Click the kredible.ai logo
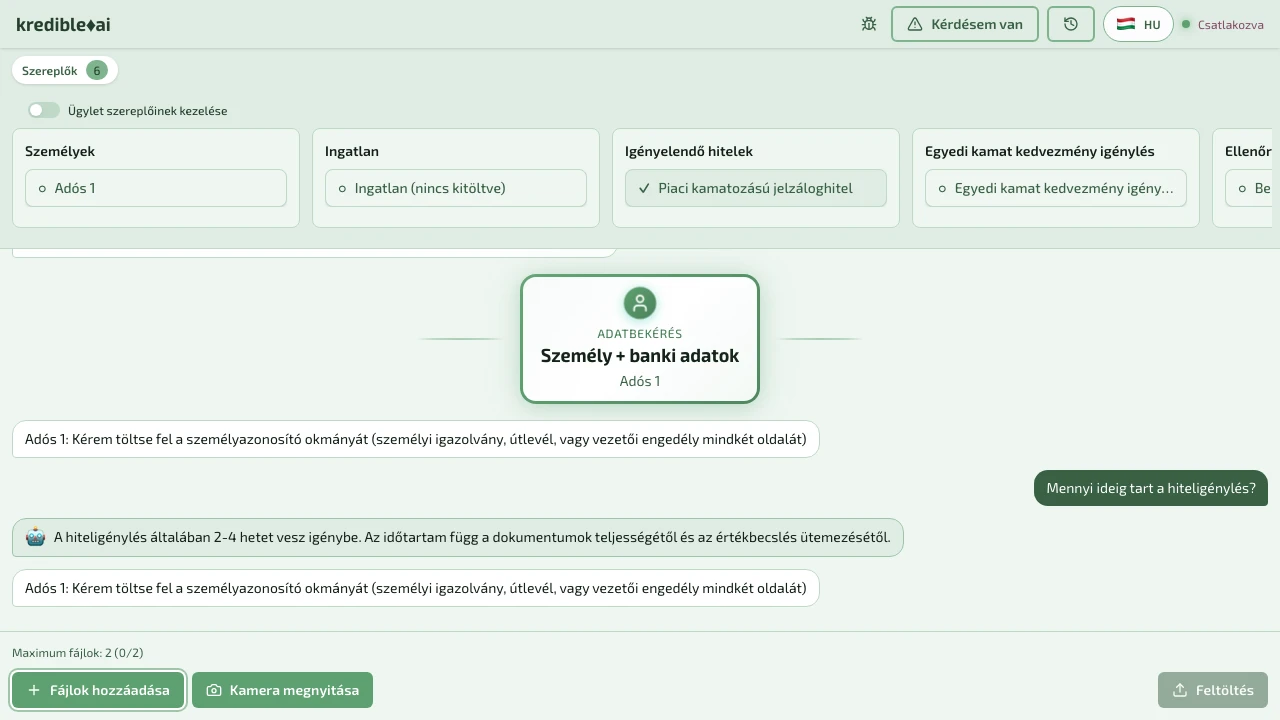Screen dimensions: 1280x720 point(63,24)
